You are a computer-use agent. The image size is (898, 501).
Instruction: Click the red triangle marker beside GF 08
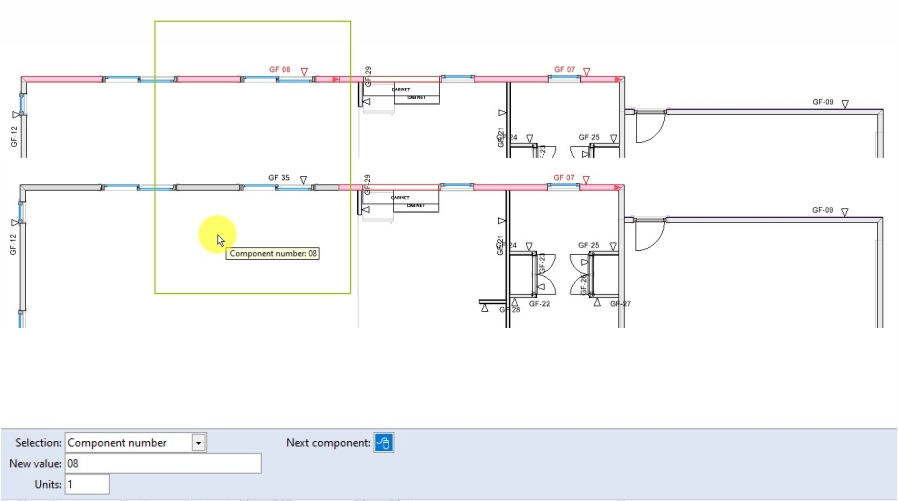click(x=305, y=72)
